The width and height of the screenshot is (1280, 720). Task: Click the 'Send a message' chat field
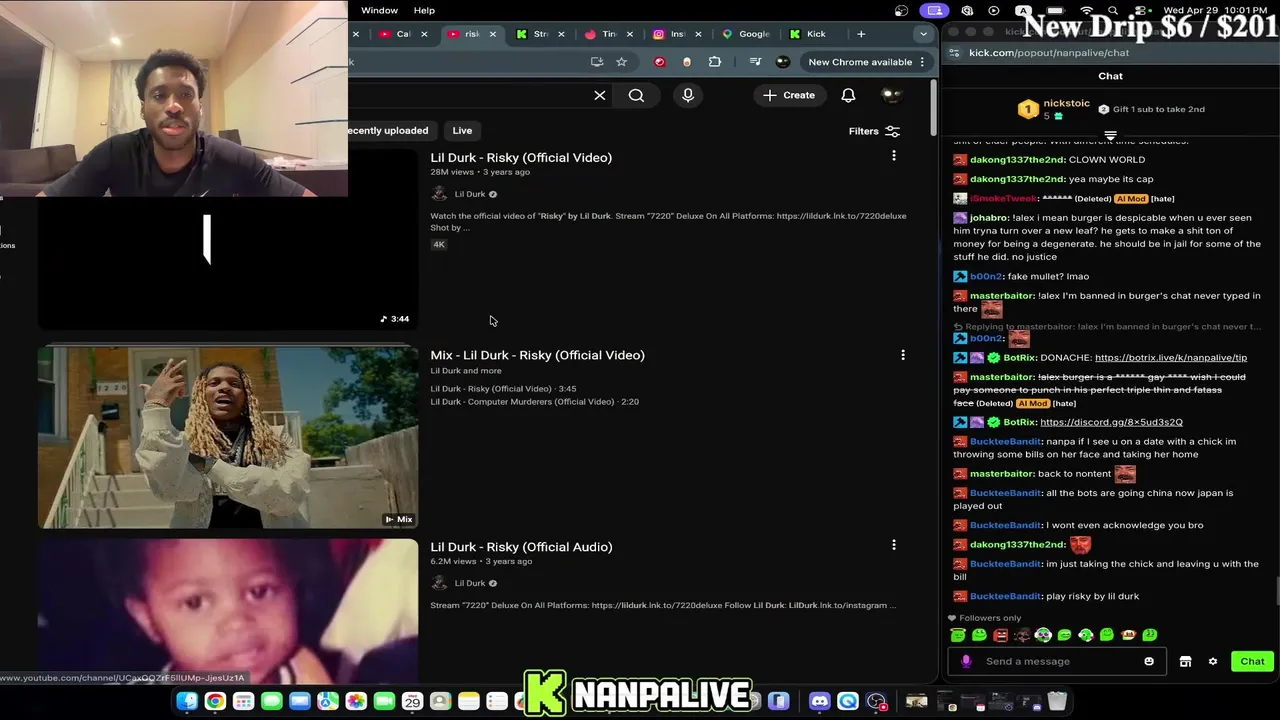(x=1055, y=661)
